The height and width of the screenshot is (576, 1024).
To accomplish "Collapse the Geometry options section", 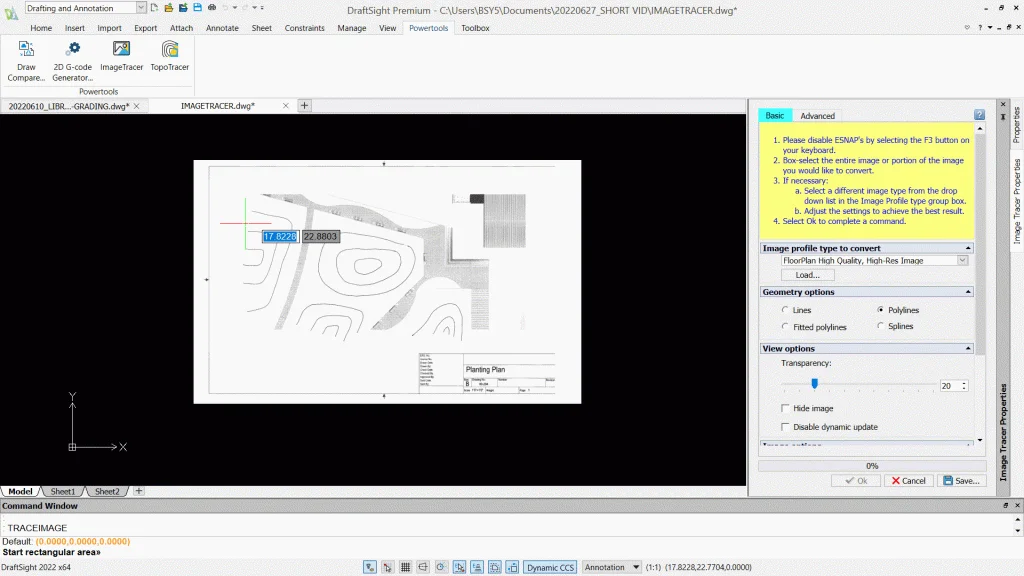I will click(x=967, y=292).
